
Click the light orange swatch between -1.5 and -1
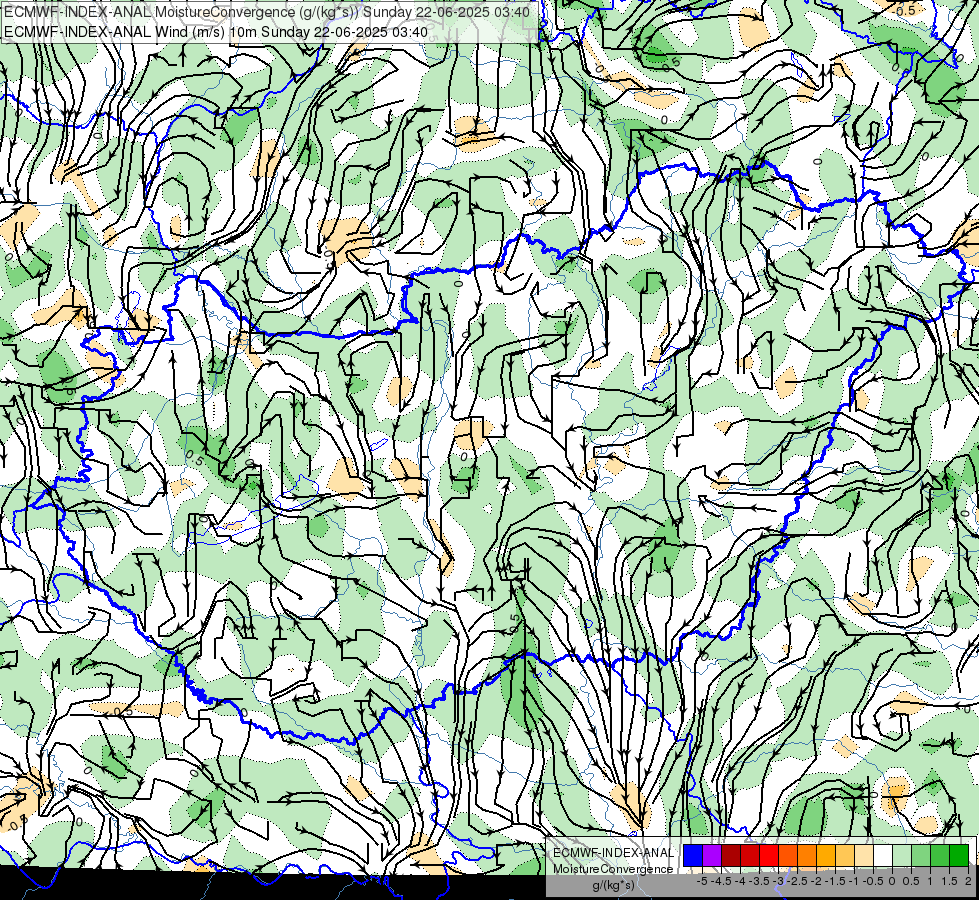(845, 856)
